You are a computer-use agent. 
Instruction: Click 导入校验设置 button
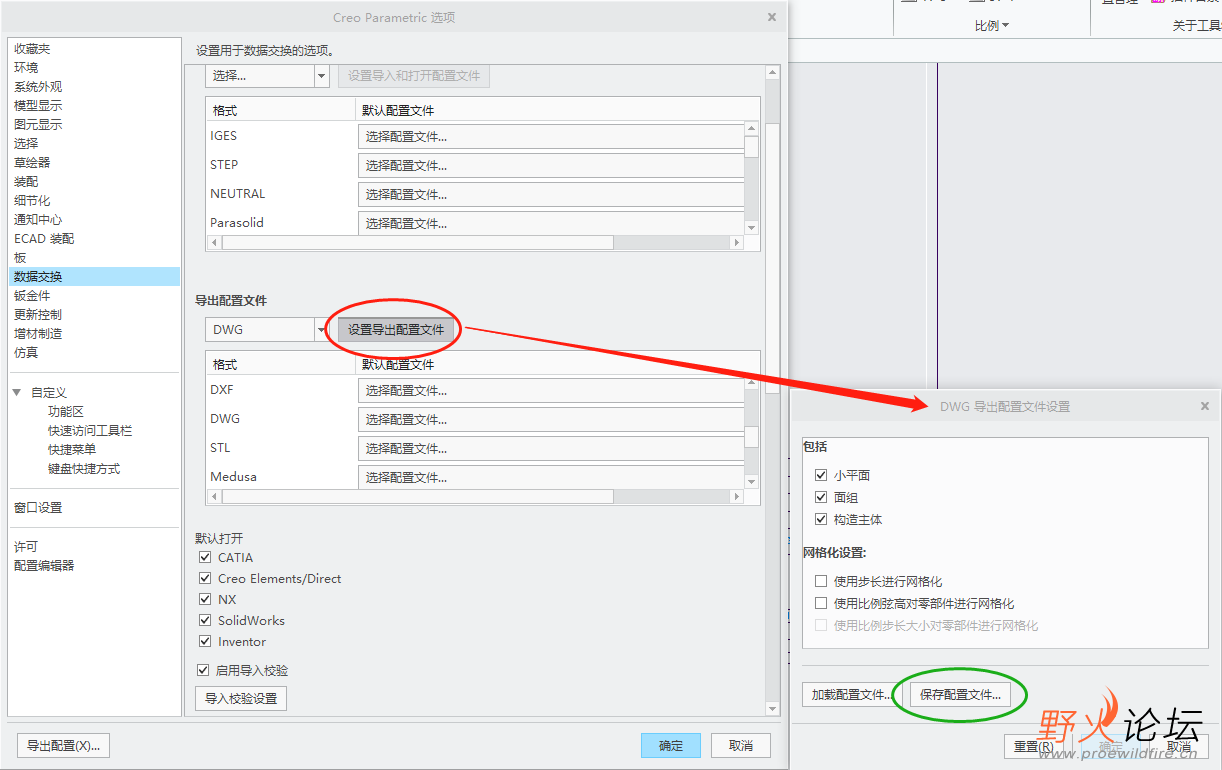tap(241, 699)
